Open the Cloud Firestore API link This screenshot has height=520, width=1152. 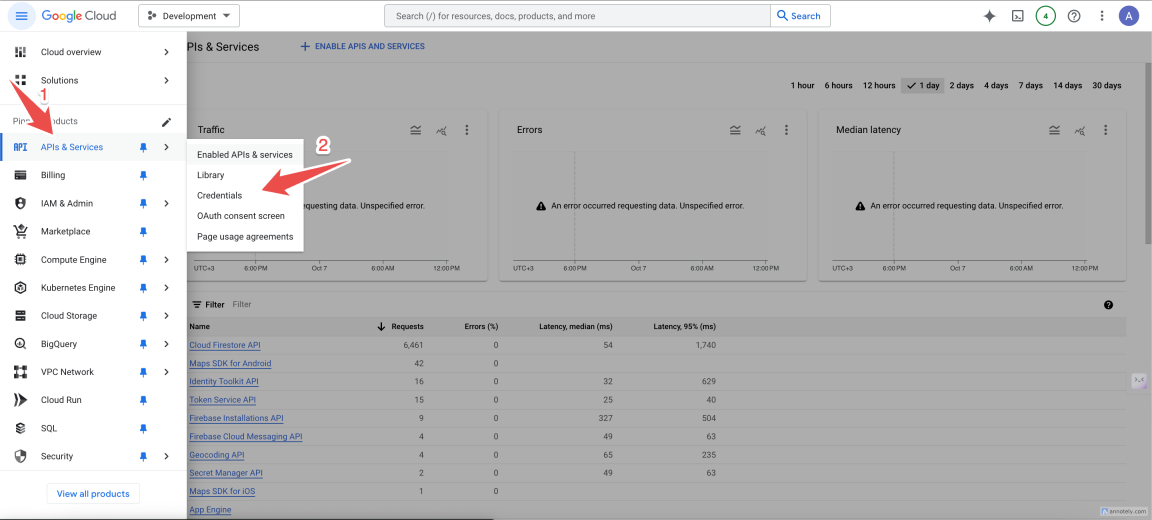[224, 345]
